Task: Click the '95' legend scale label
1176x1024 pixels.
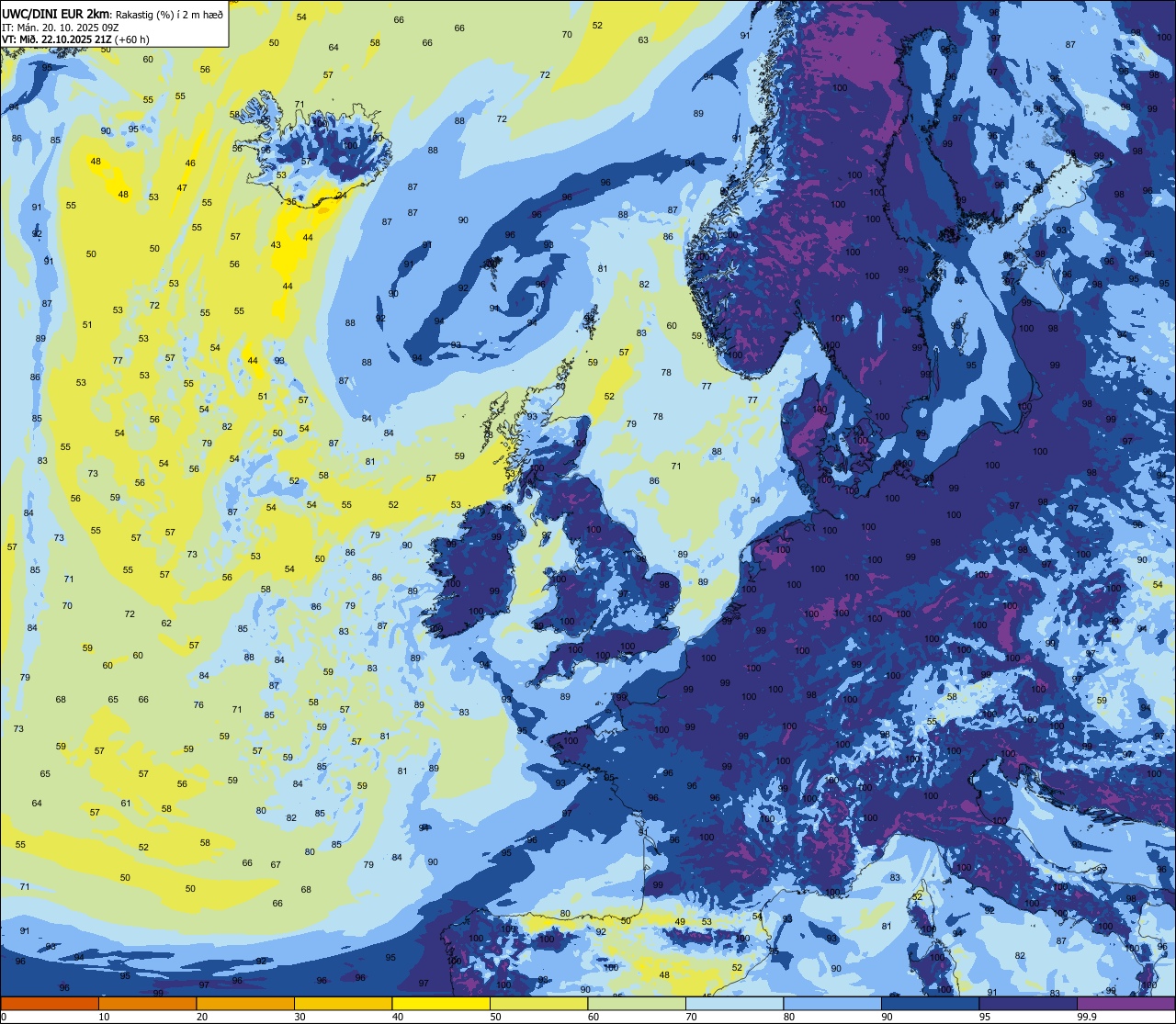Action: coord(985,1017)
